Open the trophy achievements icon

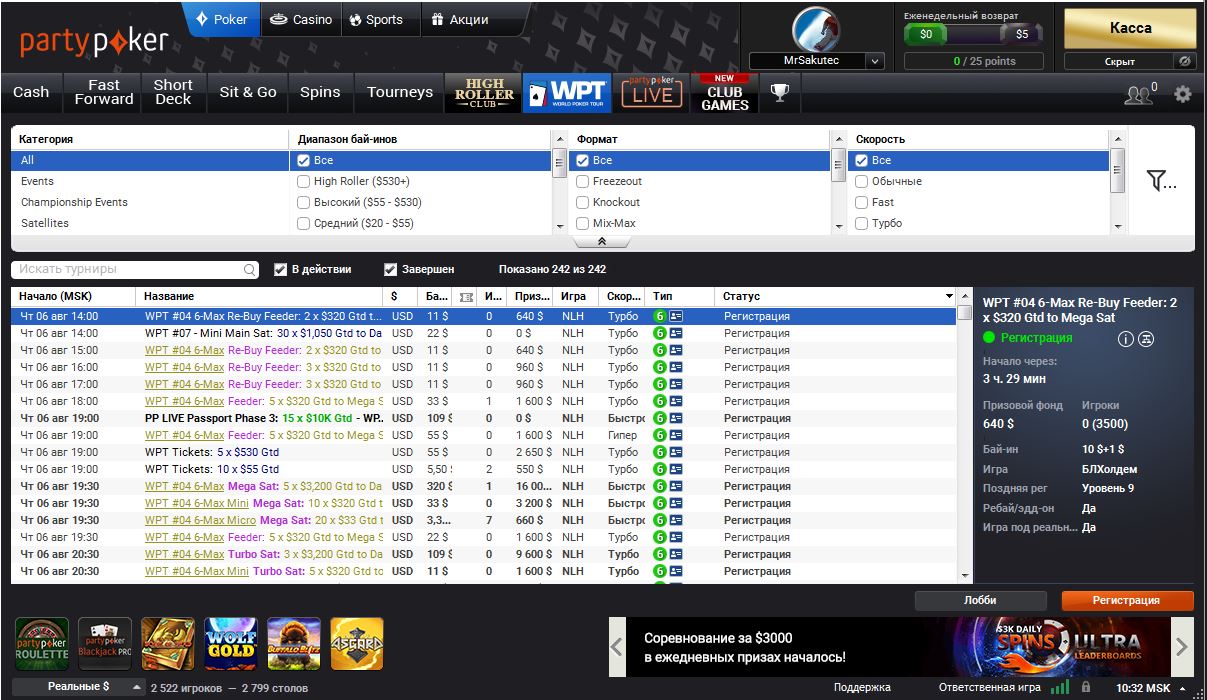point(779,93)
